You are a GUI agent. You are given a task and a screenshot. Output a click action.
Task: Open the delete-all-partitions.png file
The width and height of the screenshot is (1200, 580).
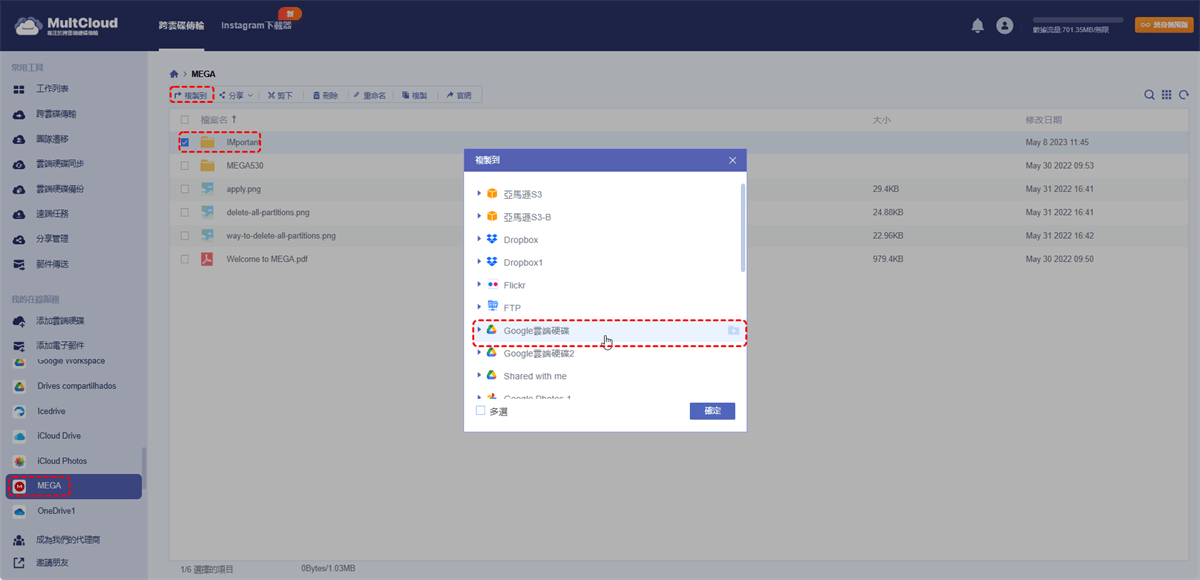[268, 212]
